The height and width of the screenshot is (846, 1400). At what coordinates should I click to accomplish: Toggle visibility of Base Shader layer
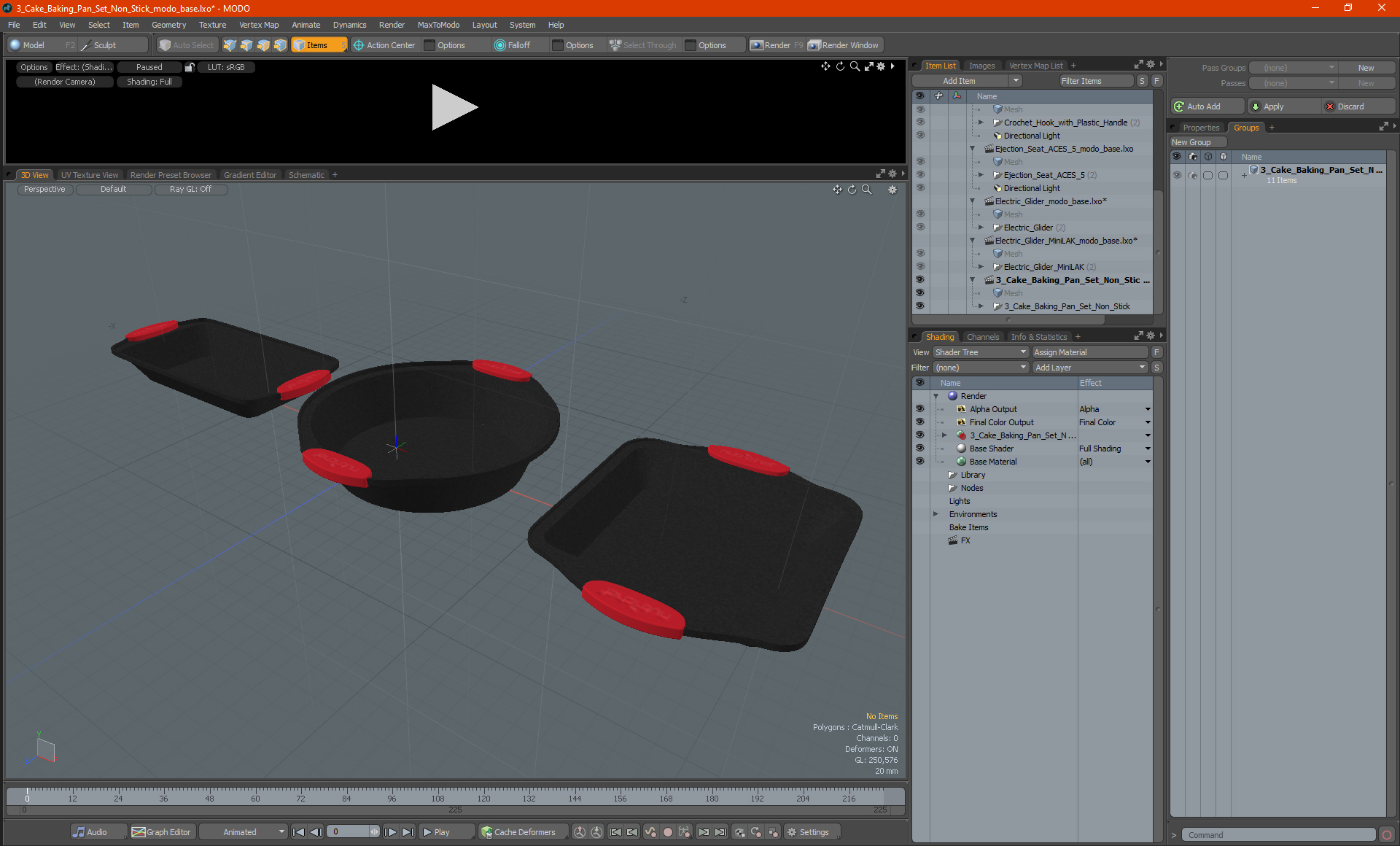tap(919, 449)
